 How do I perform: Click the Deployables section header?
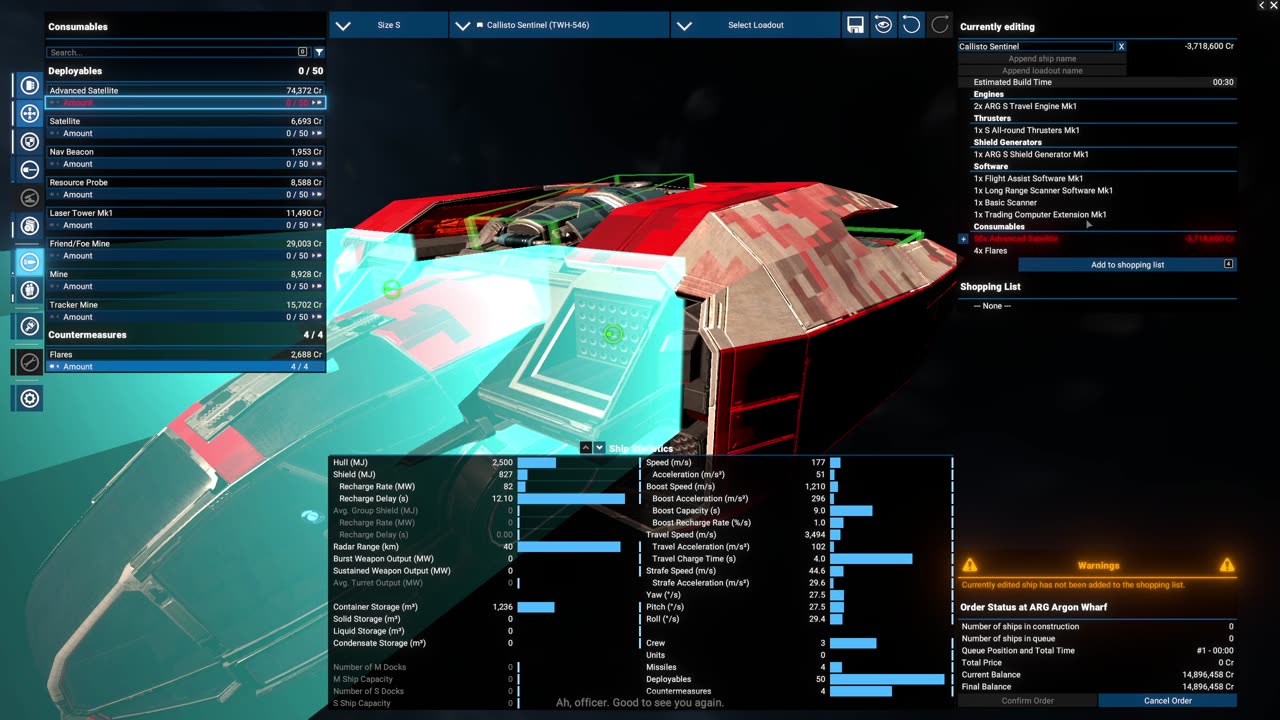pyautogui.click(x=185, y=71)
